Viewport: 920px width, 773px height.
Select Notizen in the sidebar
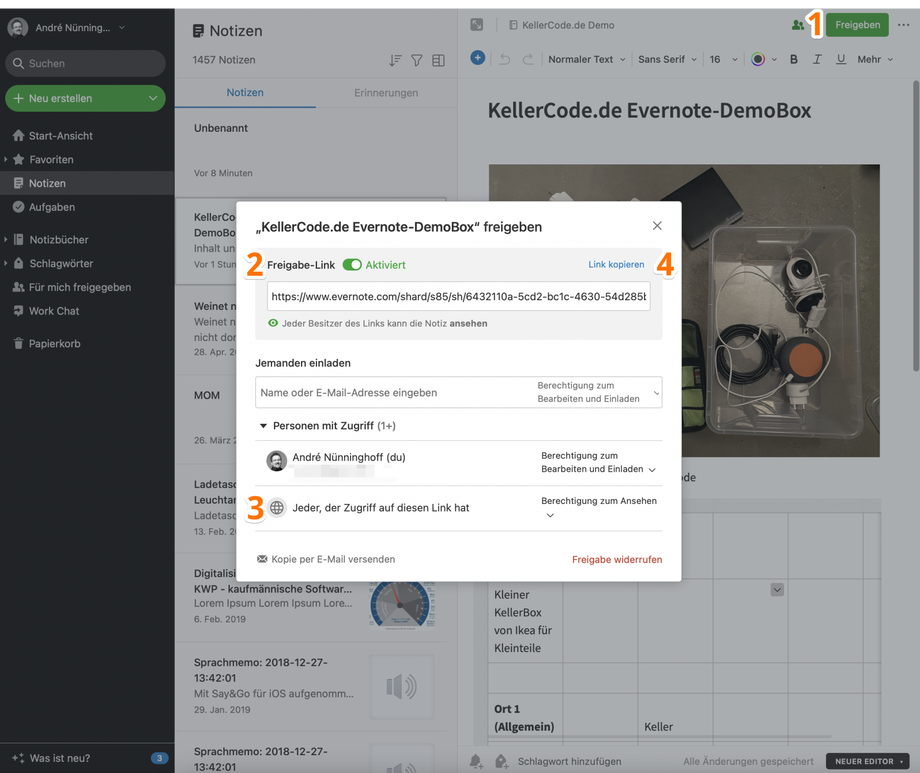click(x=87, y=183)
